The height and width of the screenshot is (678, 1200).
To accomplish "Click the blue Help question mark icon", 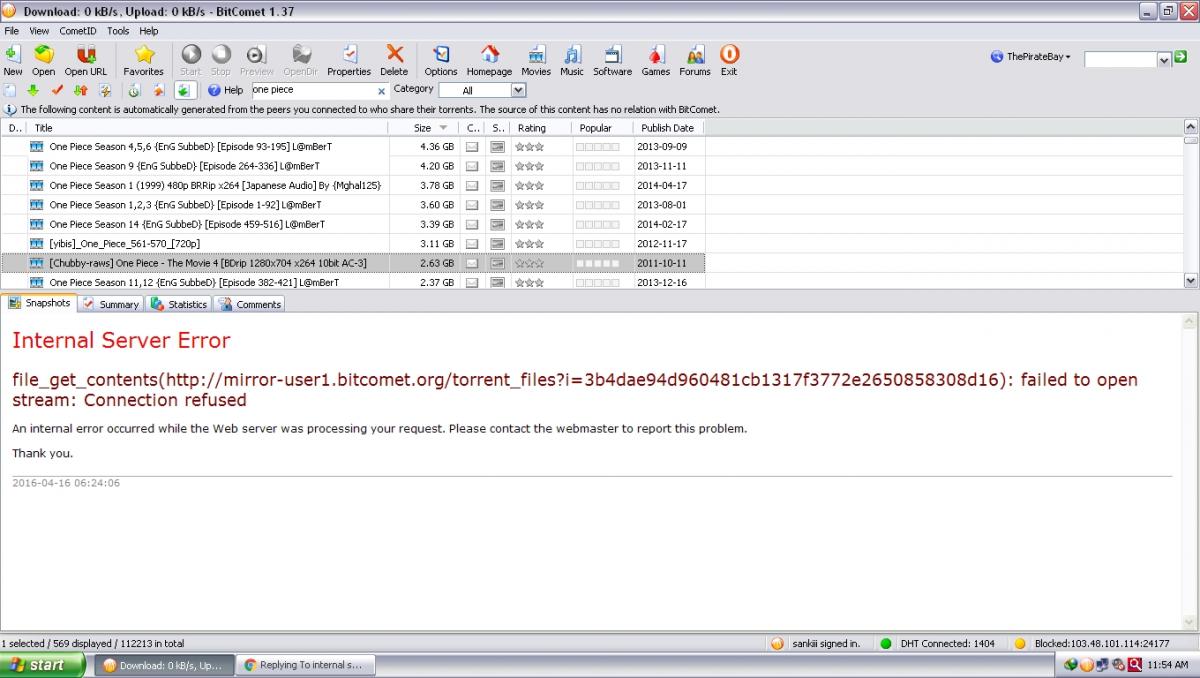I will [x=213, y=90].
